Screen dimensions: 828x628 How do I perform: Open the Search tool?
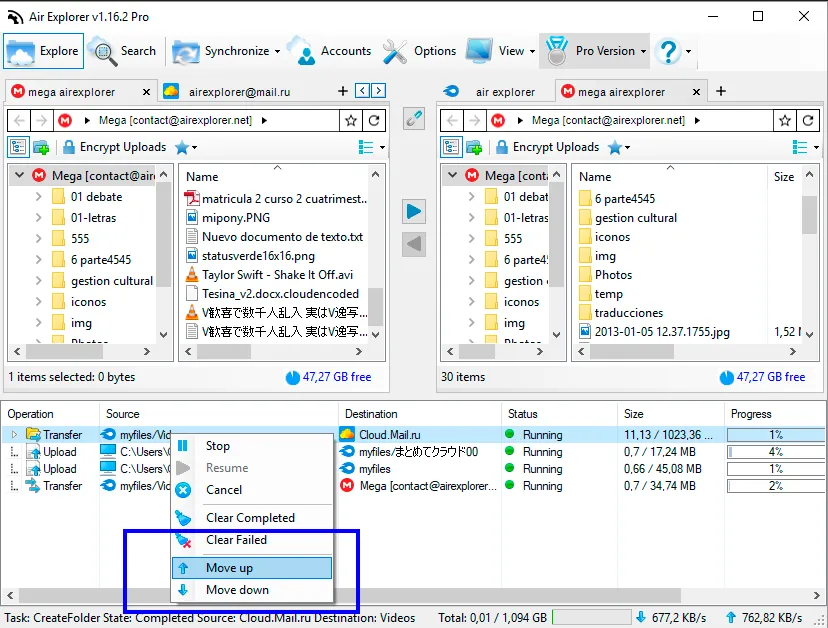(x=123, y=51)
